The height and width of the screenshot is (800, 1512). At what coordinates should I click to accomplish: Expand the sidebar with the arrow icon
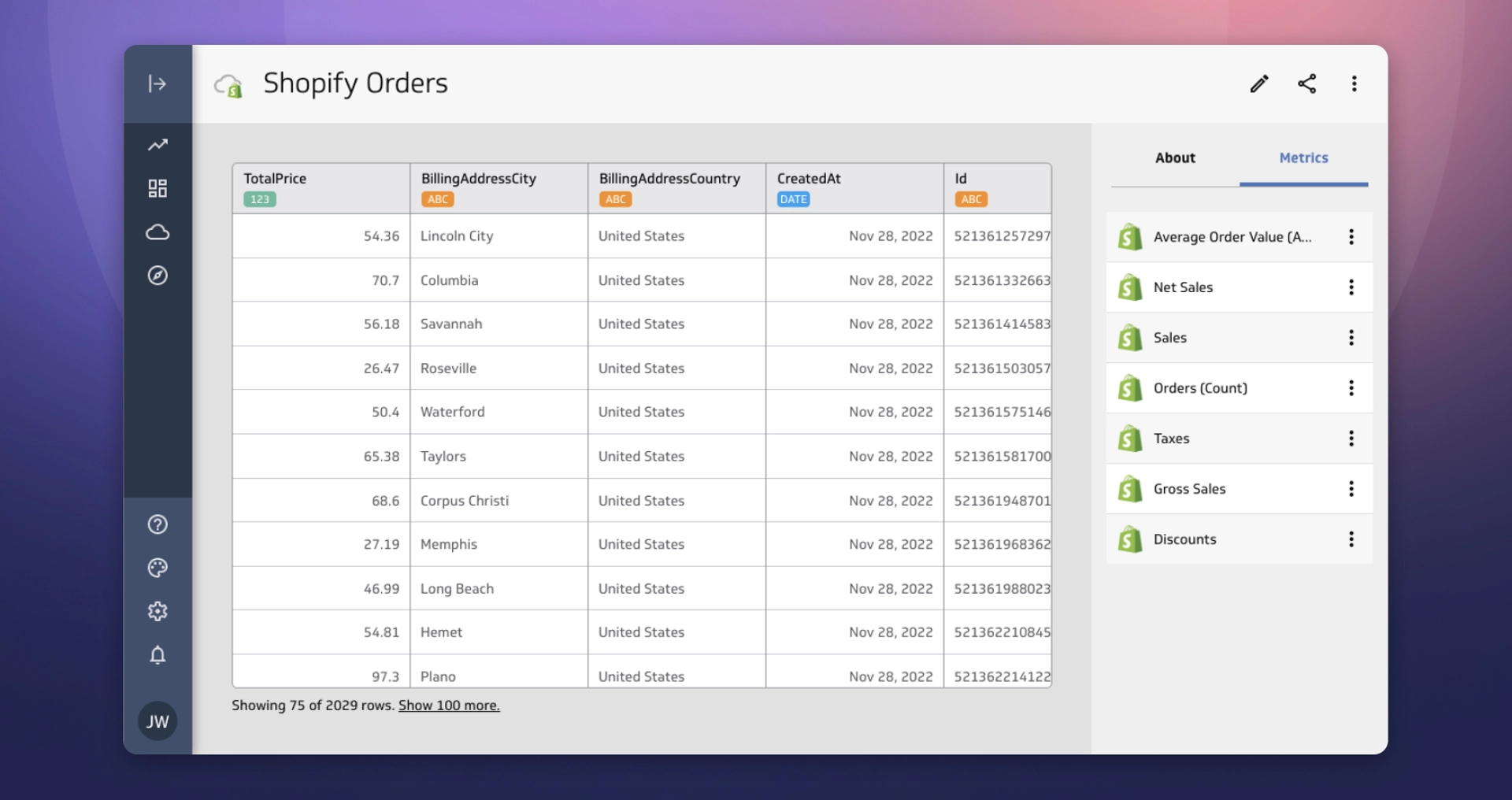(157, 83)
